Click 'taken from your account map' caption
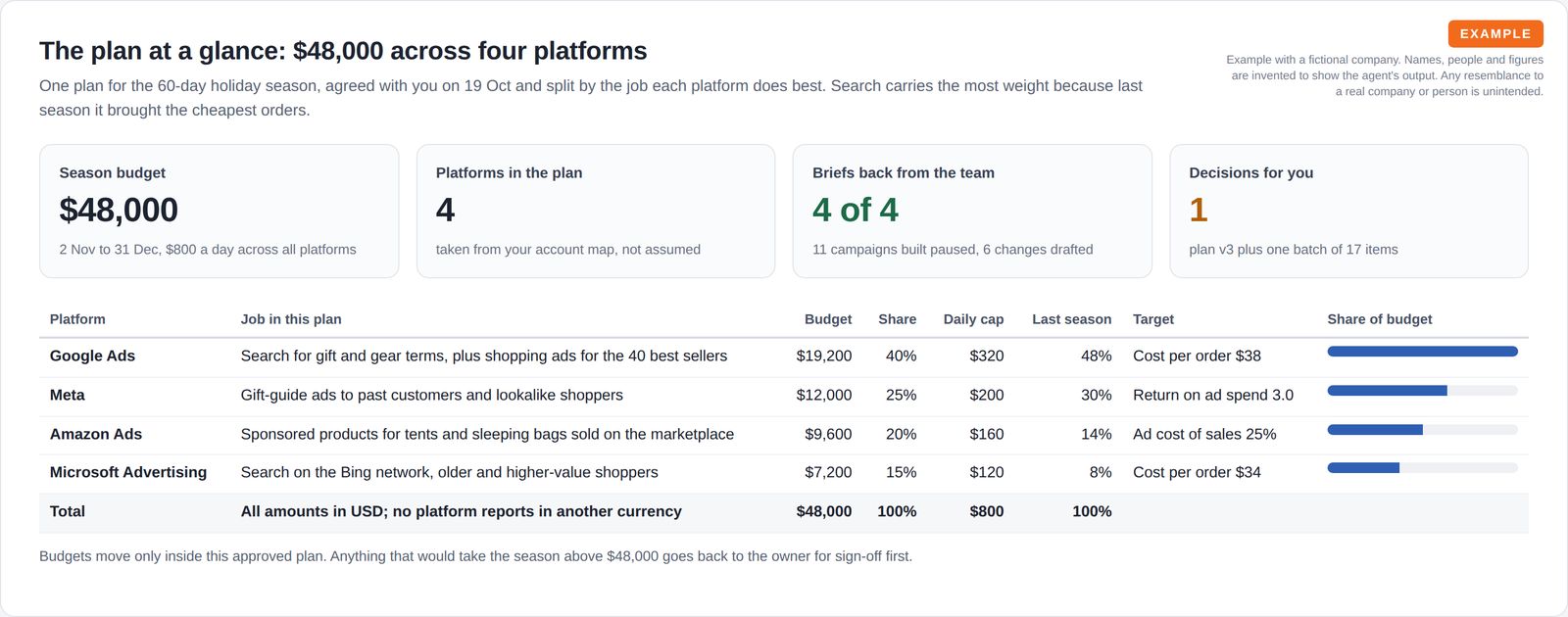This screenshot has width=1568, height=617. pos(568,250)
